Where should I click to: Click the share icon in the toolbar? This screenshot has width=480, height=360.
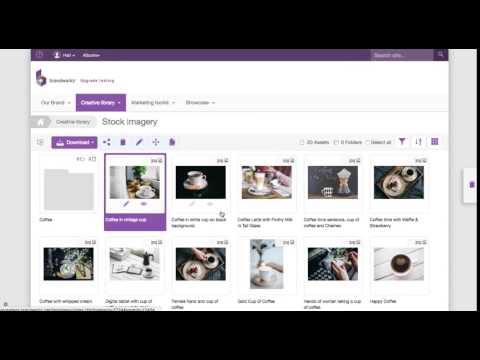point(107,142)
